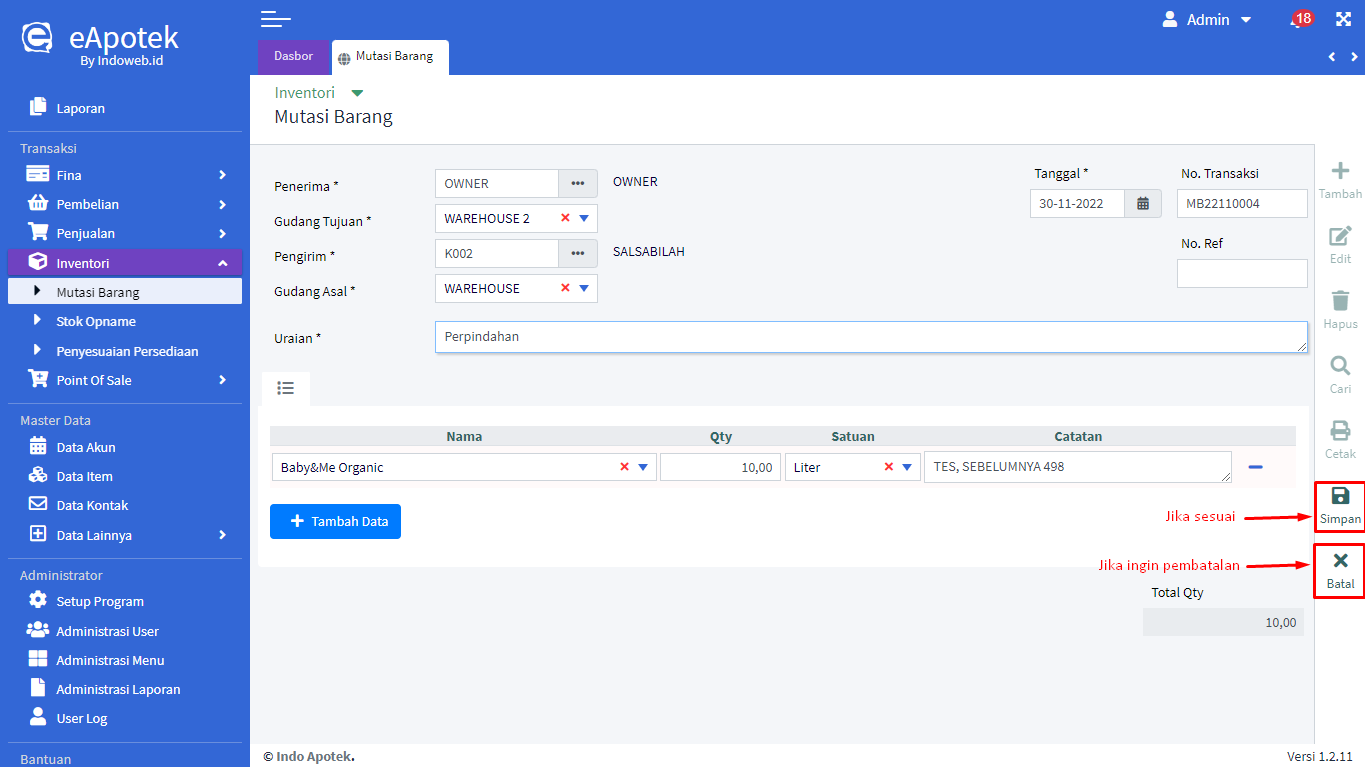Screen dimensions: 1365x767
Task: Open the Gudang Asal dropdown
Action: pyautogui.click(x=584, y=289)
